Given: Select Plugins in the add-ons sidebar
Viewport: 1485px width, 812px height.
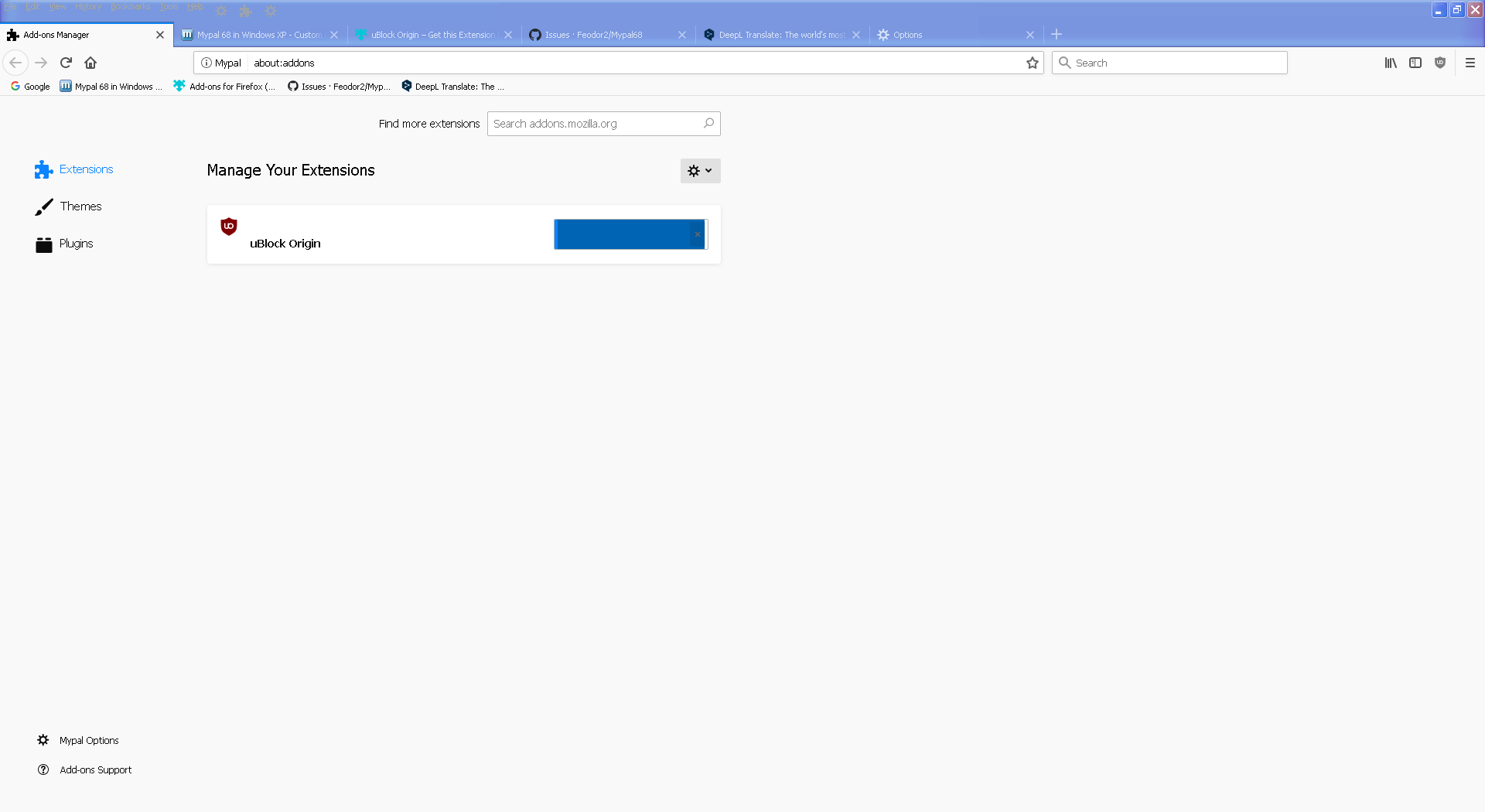Looking at the screenshot, I should pos(76,243).
